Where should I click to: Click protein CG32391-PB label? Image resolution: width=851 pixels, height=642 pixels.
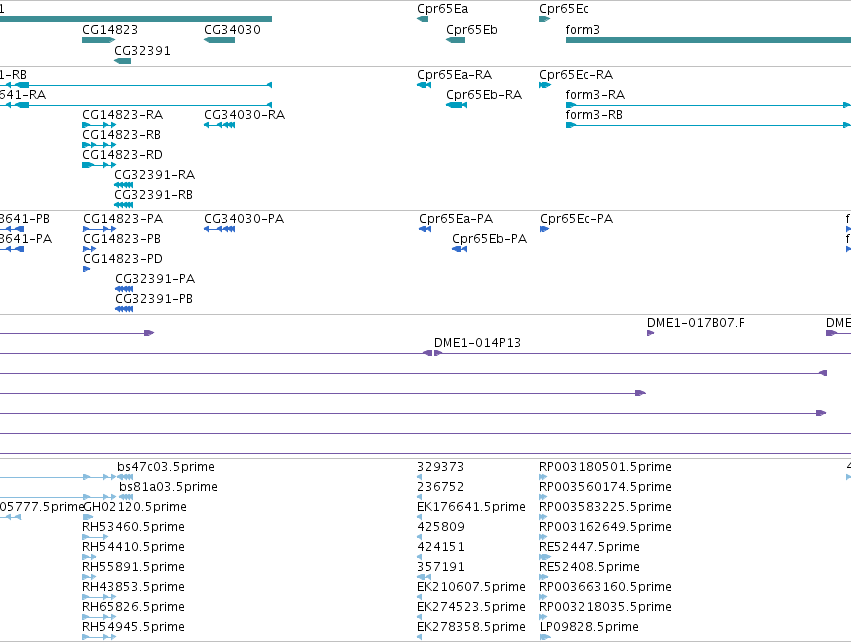tap(154, 299)
